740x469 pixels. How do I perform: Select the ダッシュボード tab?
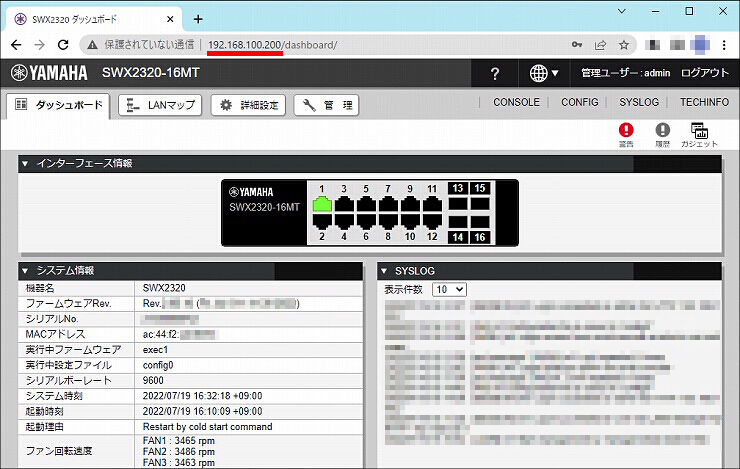click(59, 105)
